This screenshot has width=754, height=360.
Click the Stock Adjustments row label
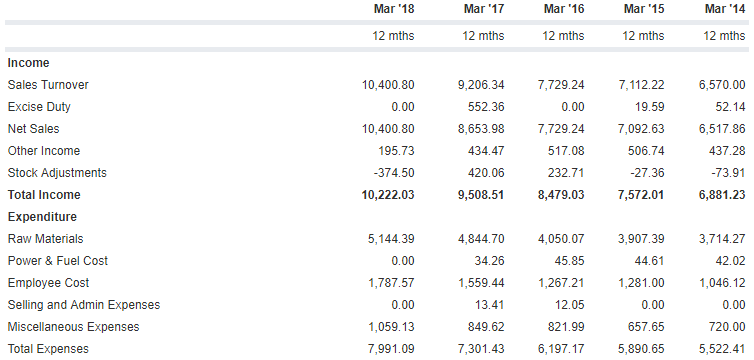coord(57,173)
